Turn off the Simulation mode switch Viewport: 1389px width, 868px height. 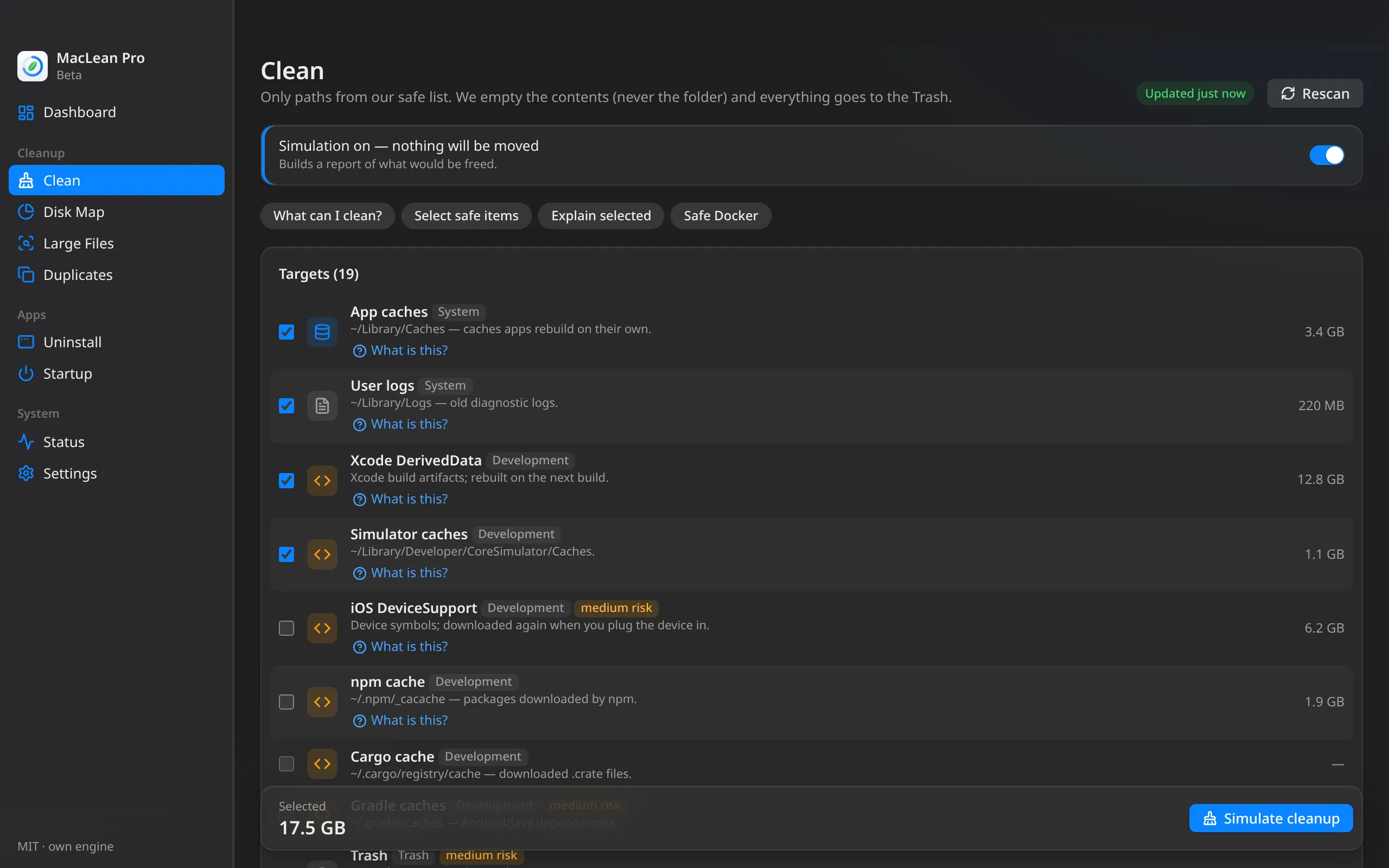[1327, 155]
